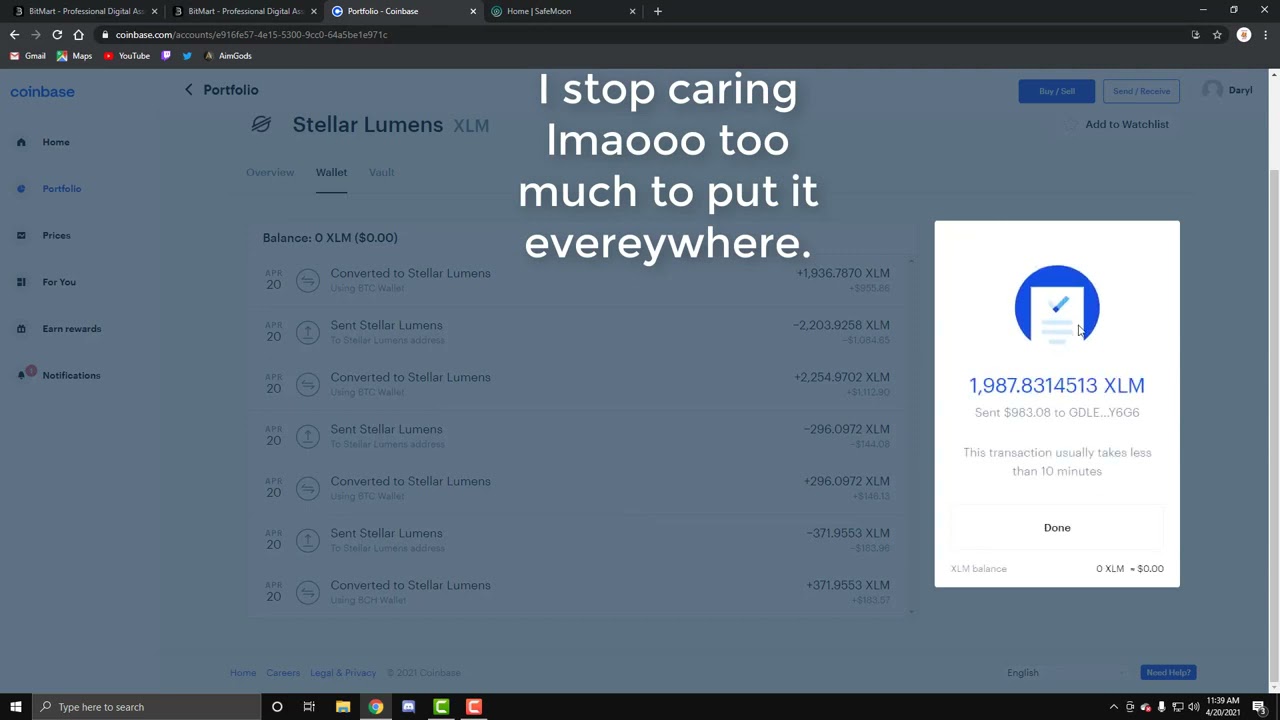Open the YouTube bookmark
The image size is (1280, 720).
(126, 56)
